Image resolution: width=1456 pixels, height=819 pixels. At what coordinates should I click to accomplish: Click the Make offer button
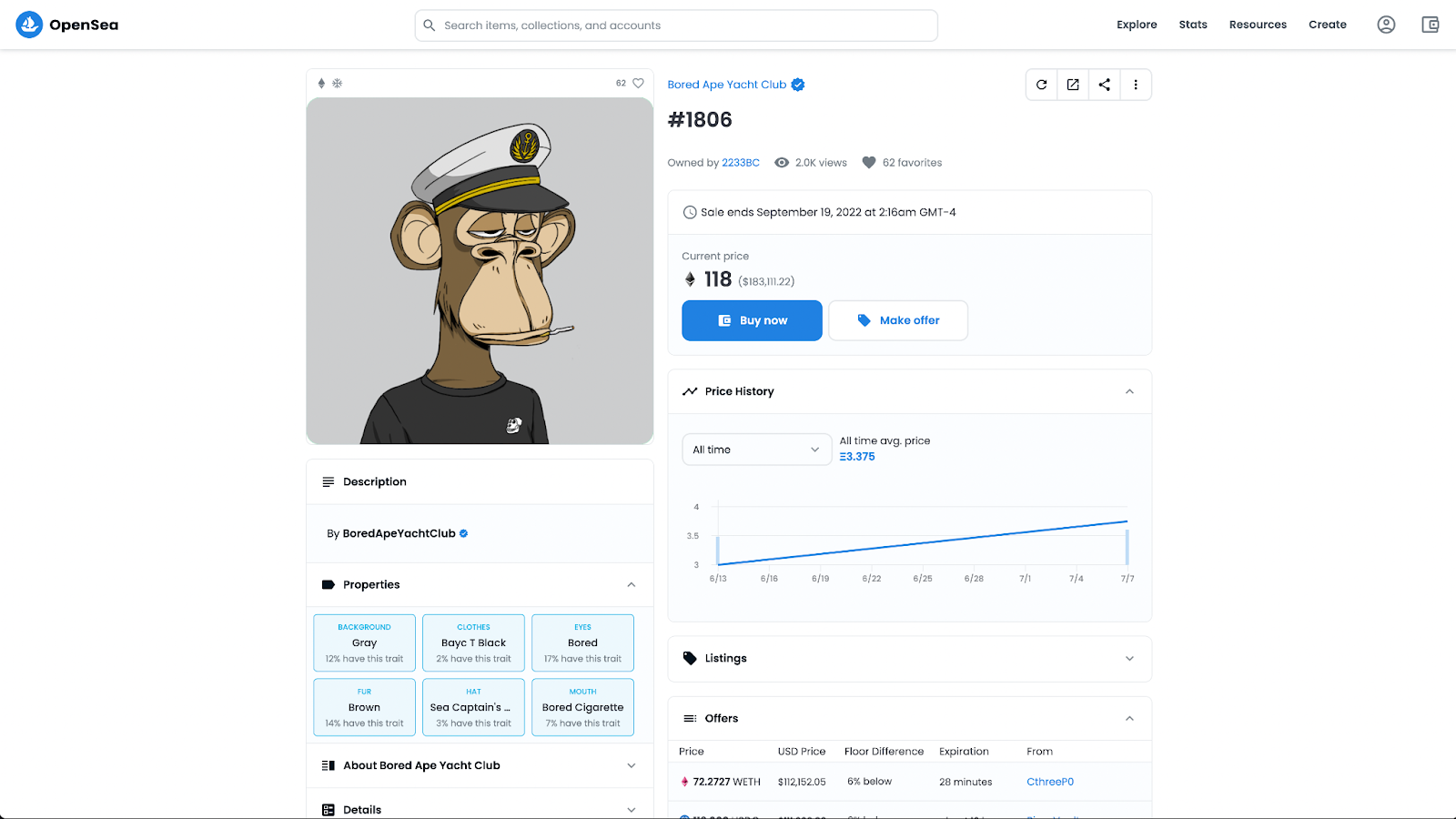click(x=898, y=320)
